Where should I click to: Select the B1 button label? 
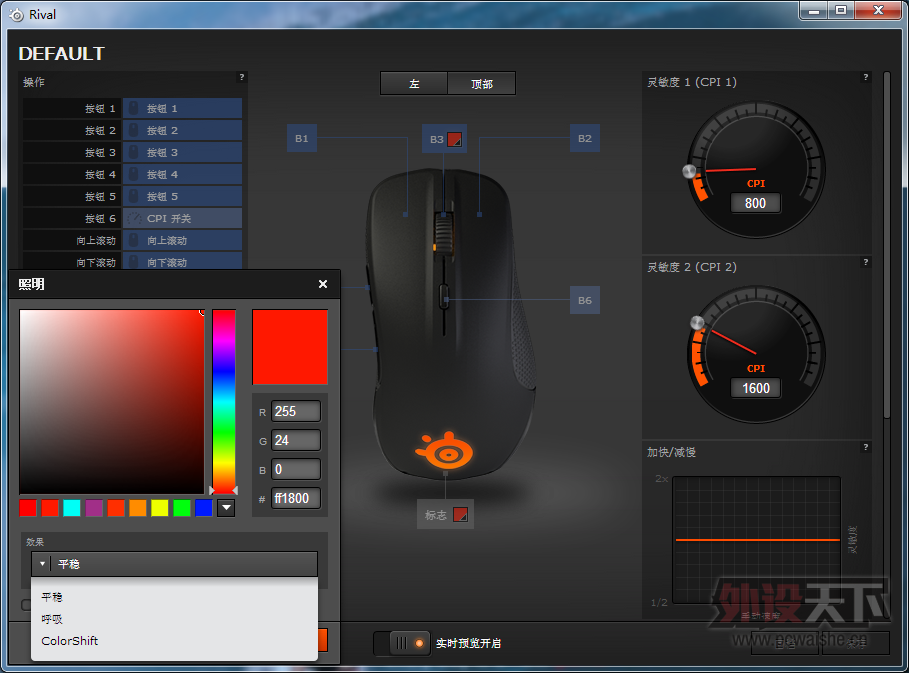(x=302, y=139)
